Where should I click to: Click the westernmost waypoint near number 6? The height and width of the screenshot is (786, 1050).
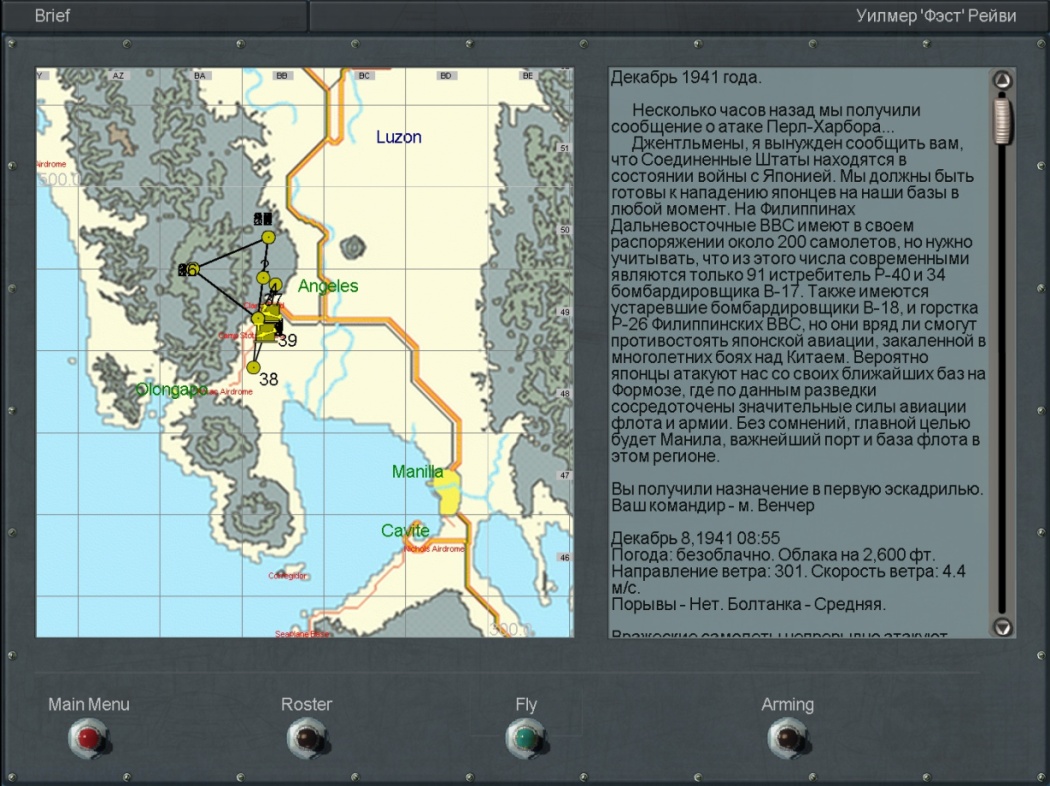pos(192,269)
